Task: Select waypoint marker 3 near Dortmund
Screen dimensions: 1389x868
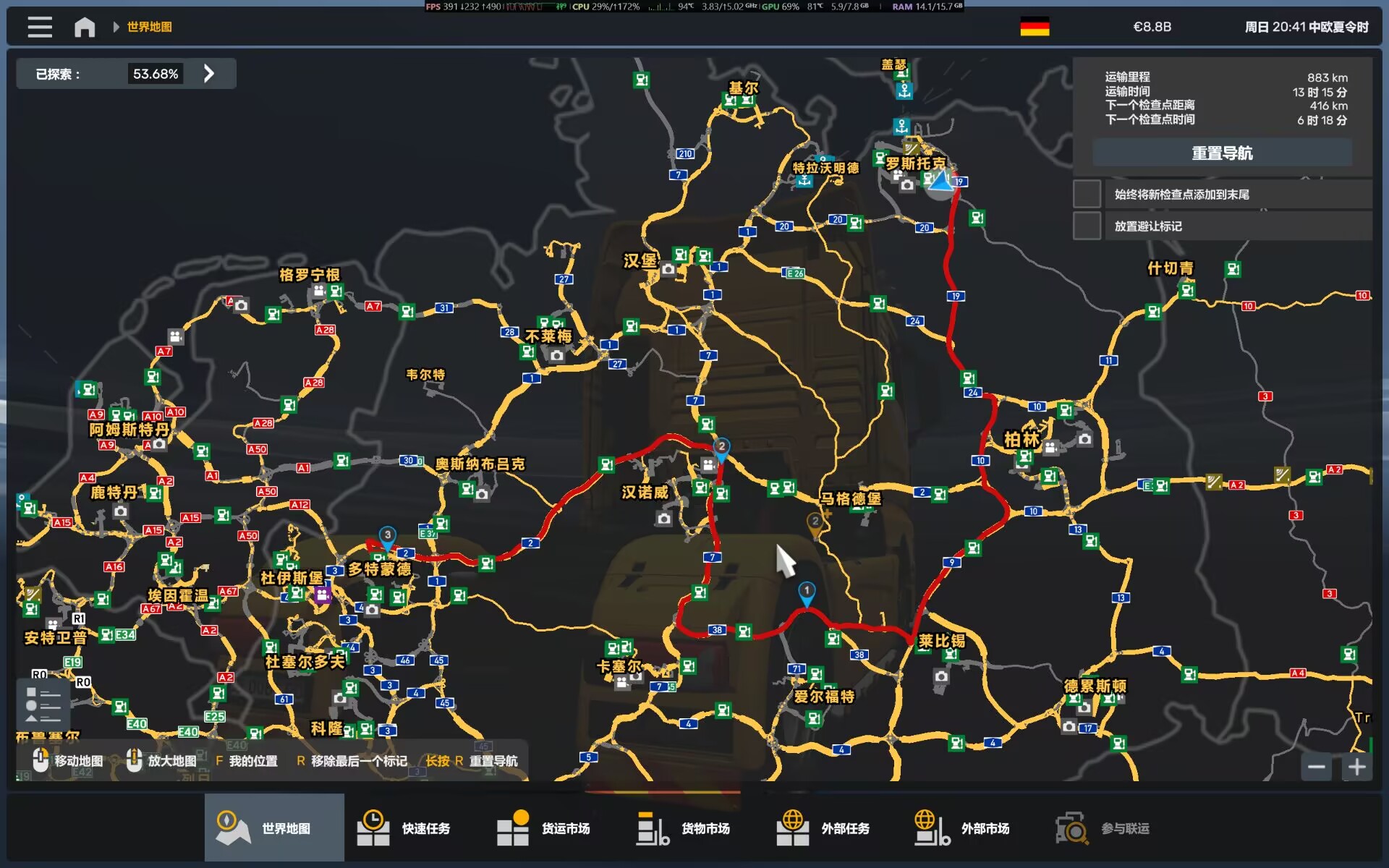Action: pyautogui.click(x=388, y=538)
